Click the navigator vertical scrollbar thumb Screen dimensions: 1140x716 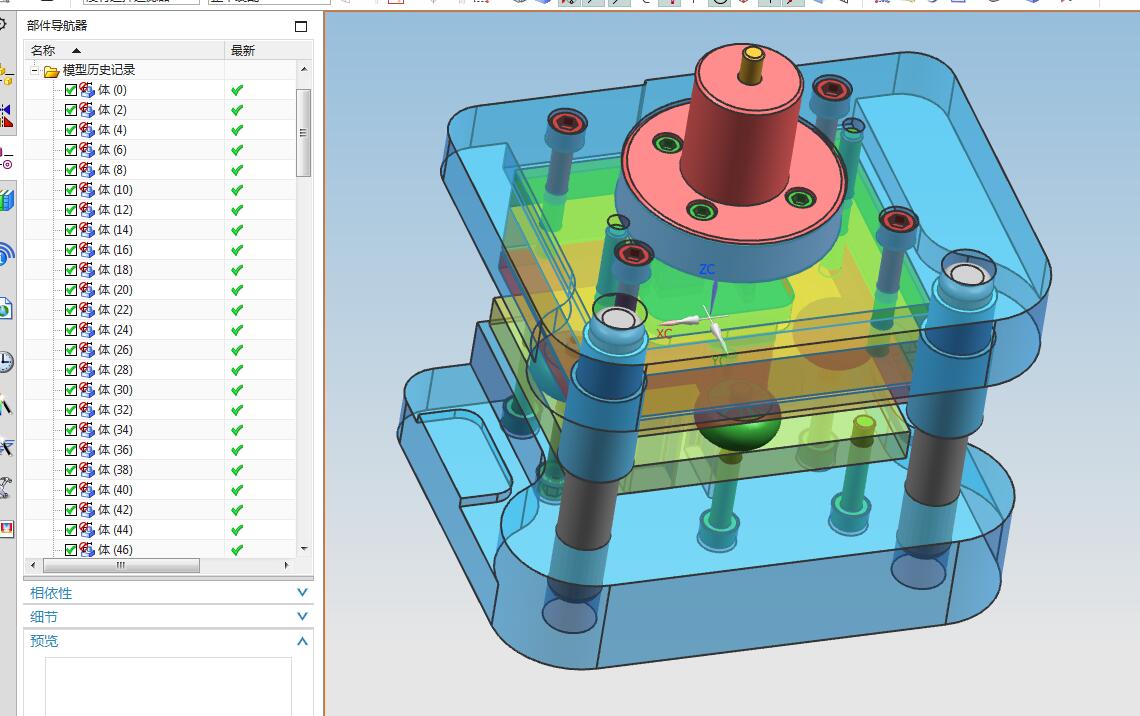tap(304, 132)
